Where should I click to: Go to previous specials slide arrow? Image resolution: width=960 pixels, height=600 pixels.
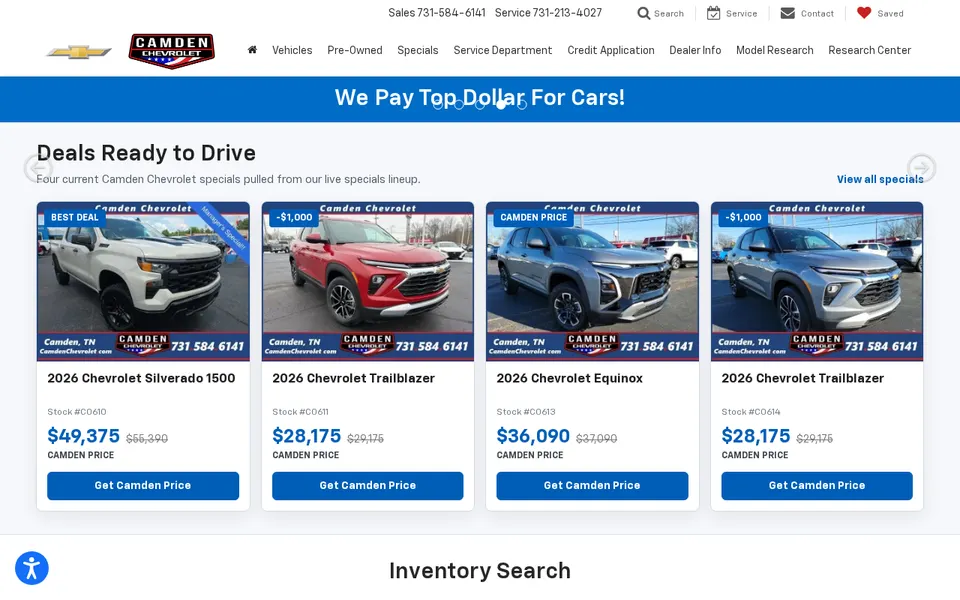pyautogui.click(x=39, y=167)
